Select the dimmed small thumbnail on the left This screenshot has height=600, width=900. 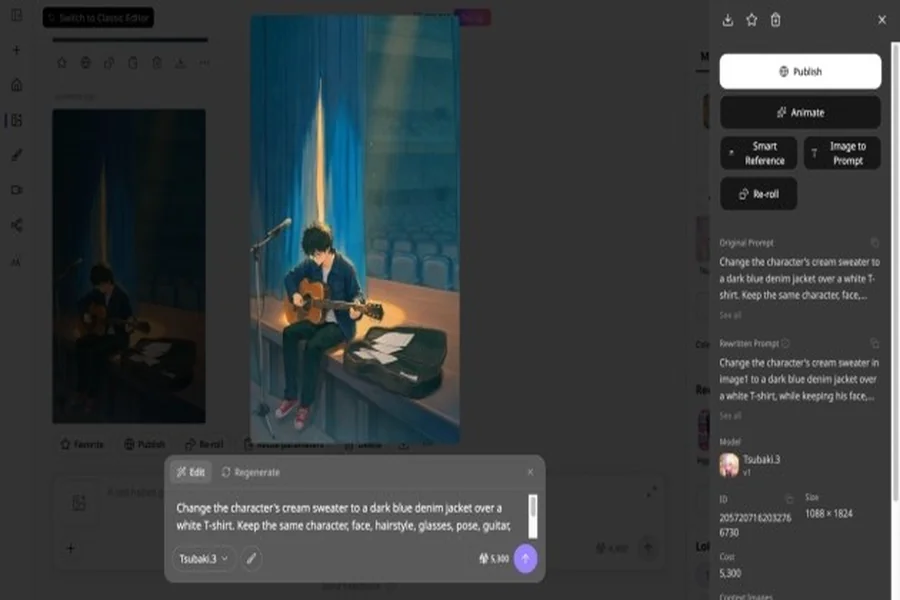click(x=129, y=266)
